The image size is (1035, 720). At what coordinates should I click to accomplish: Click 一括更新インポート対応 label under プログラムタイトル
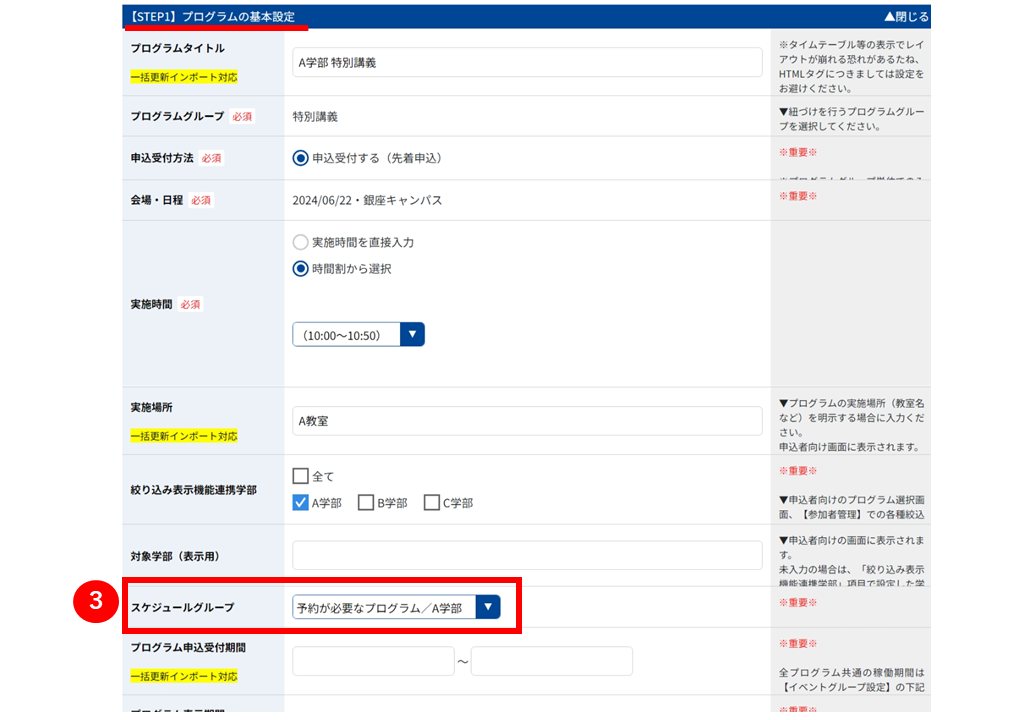pyautogui.click(x=184, y=77)
